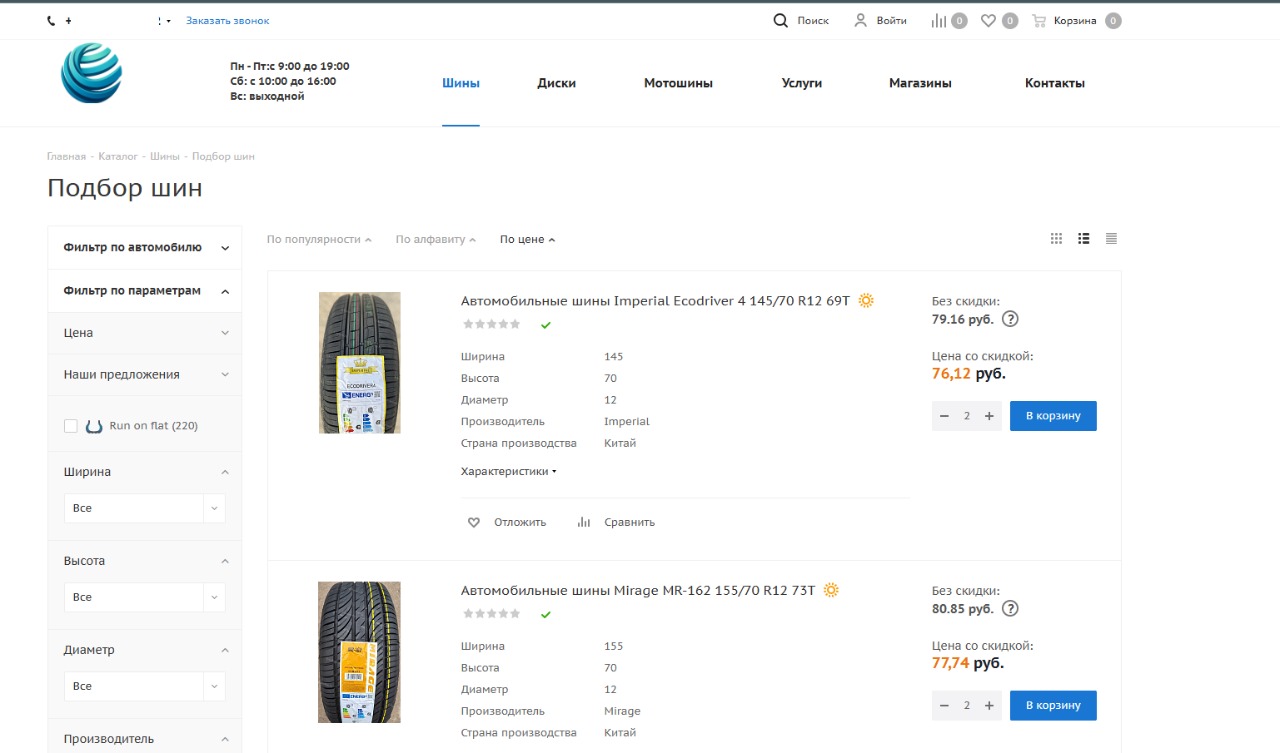
Task: Open the Mirage MR-162 product title
Action: 638,590
